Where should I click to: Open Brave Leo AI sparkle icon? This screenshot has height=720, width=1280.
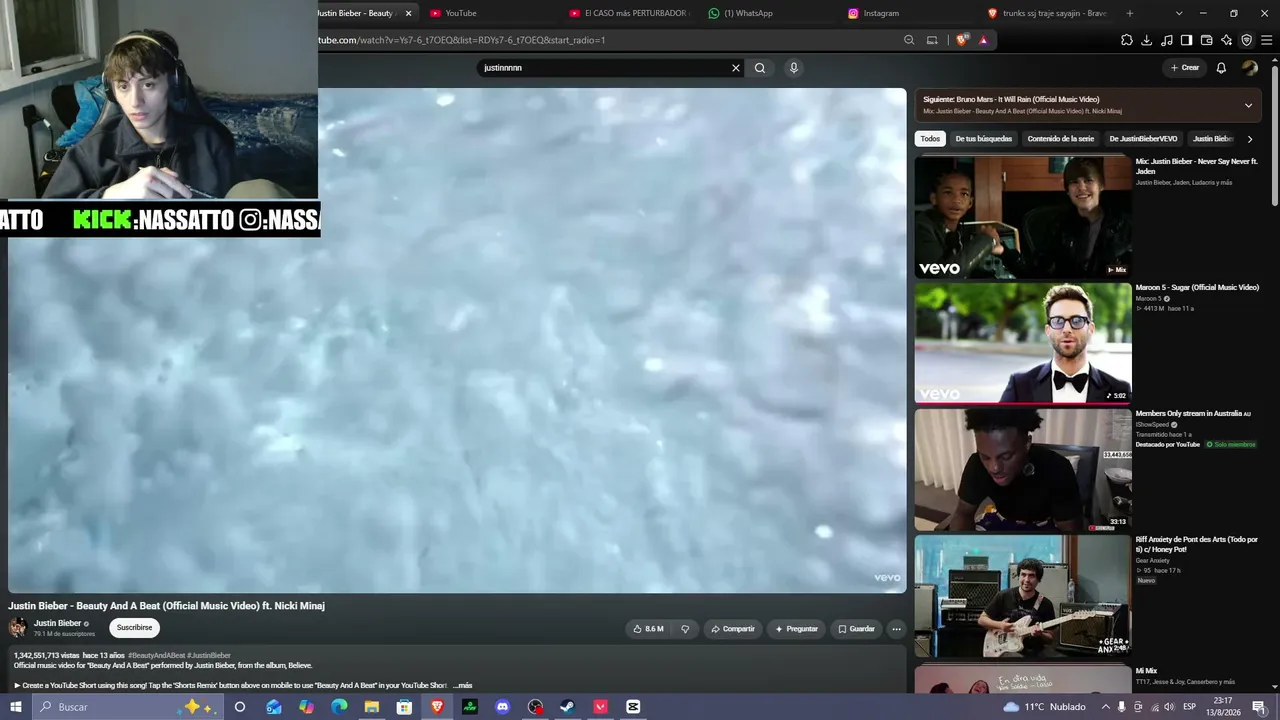[x=1226, y=40]
